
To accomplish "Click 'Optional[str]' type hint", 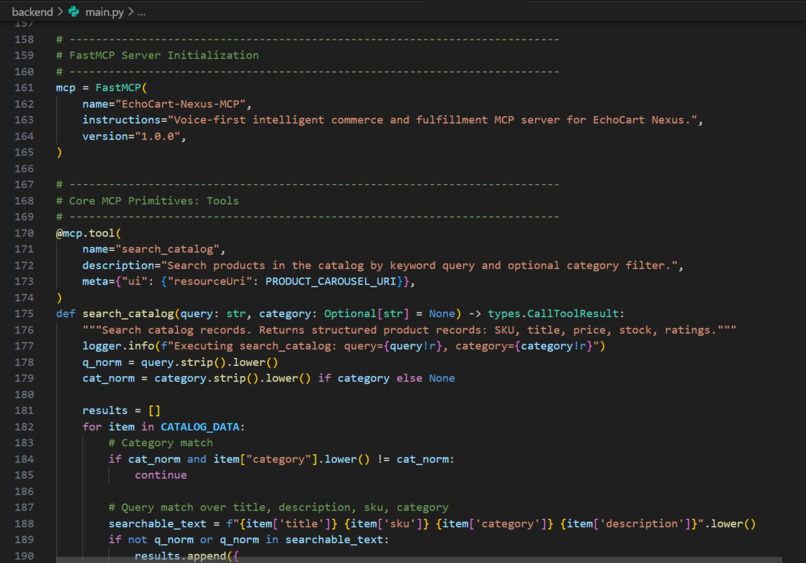I will [x=367, y=314].
